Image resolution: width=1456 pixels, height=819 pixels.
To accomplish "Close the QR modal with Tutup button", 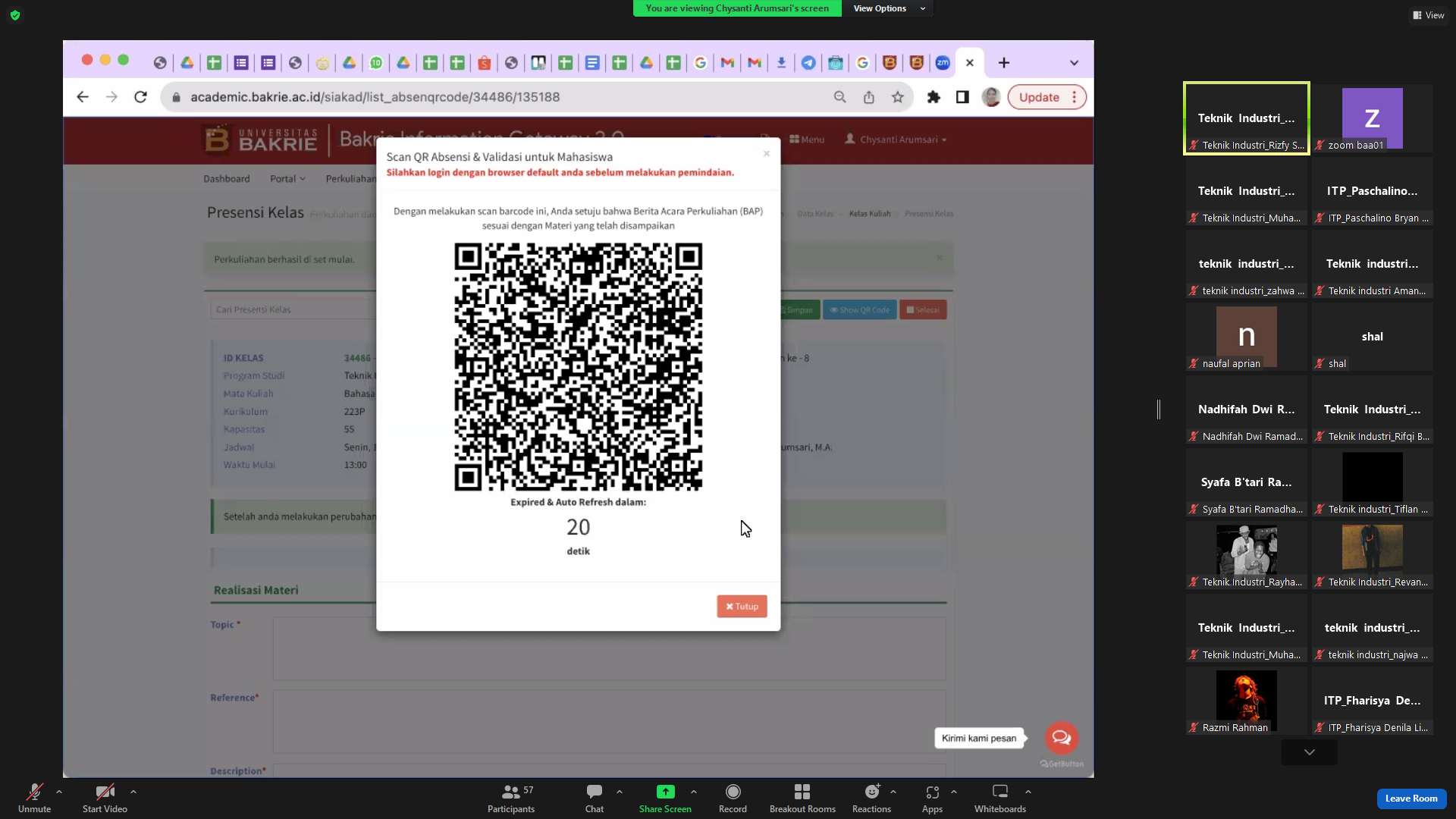I will tap(742, 606).
